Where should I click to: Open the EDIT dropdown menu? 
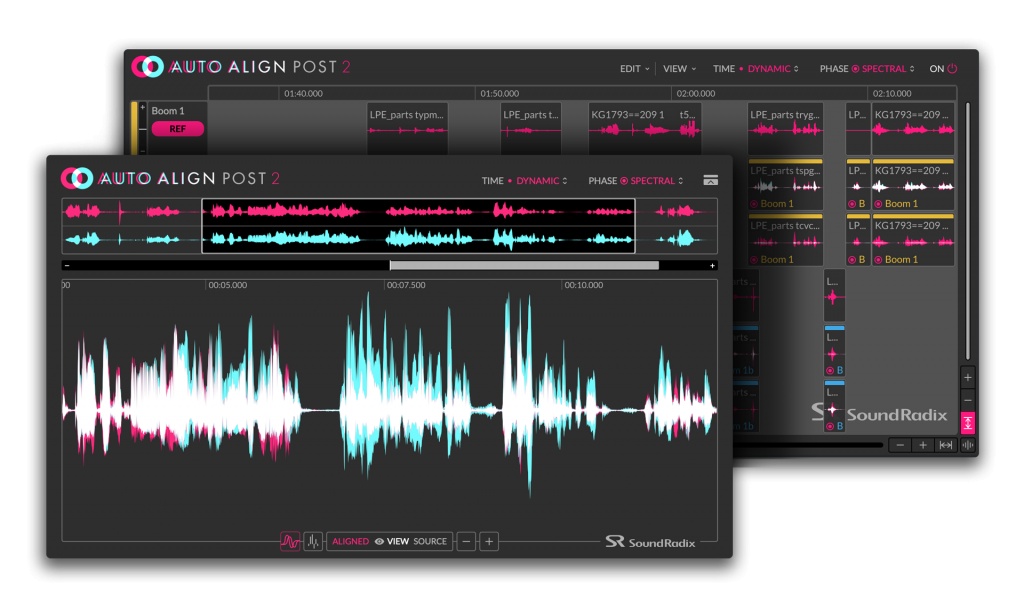click(x=631, y=68)
